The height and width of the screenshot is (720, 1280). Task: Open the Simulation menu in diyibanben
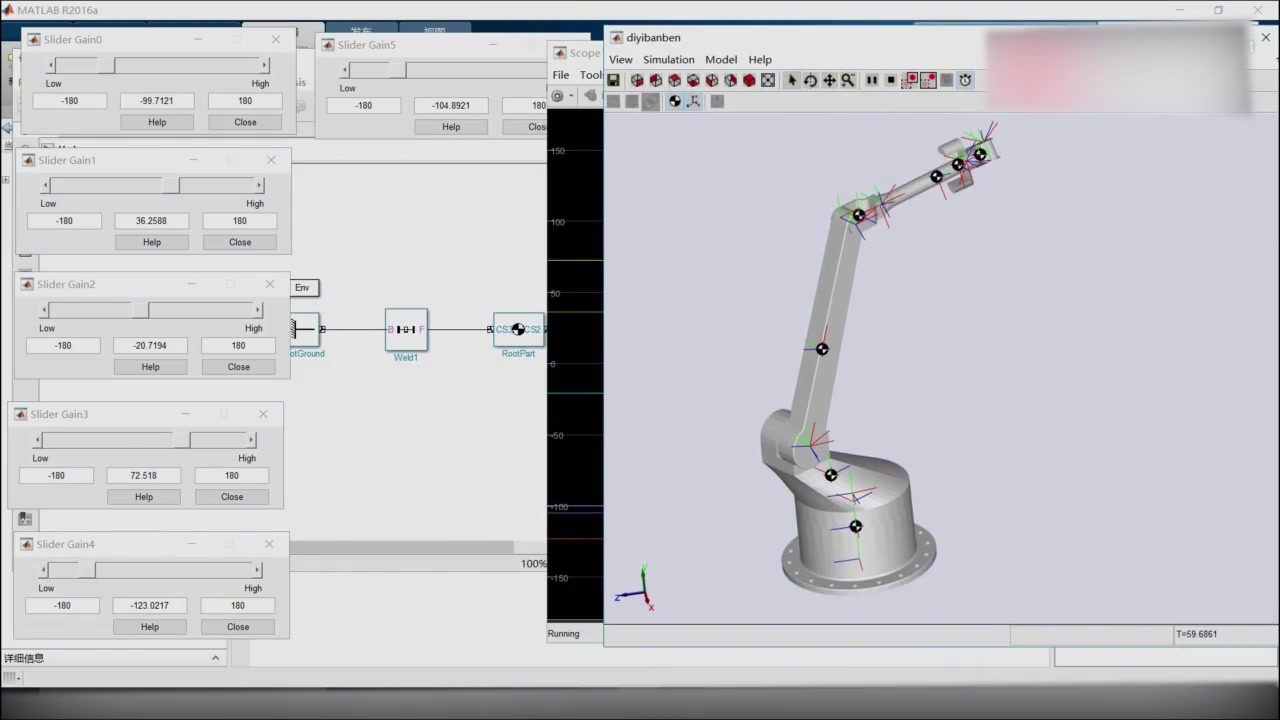(x=668, y=59)
